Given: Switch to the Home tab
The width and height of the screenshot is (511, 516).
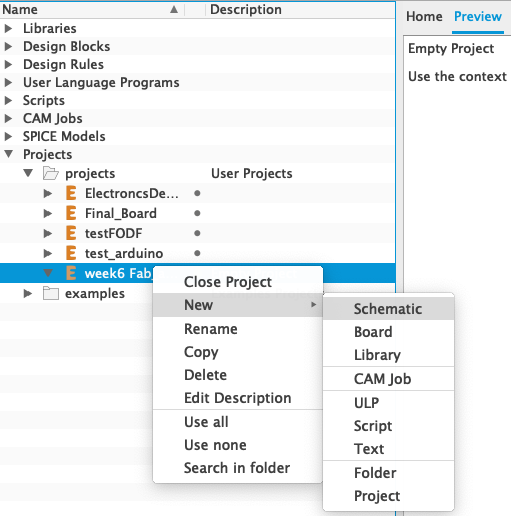Looking at the screenshot, I should click(424, 17).
